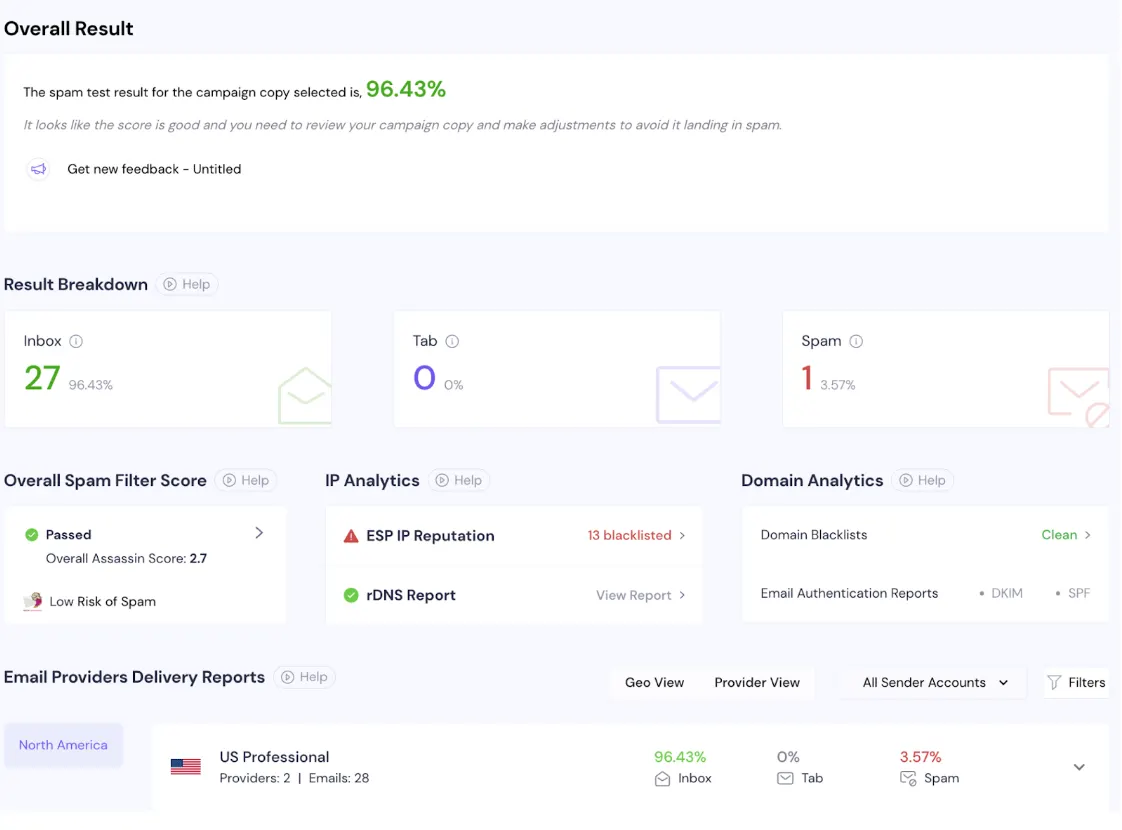Select the North America region tab
Screen dimensions: 1122x830
63,745
